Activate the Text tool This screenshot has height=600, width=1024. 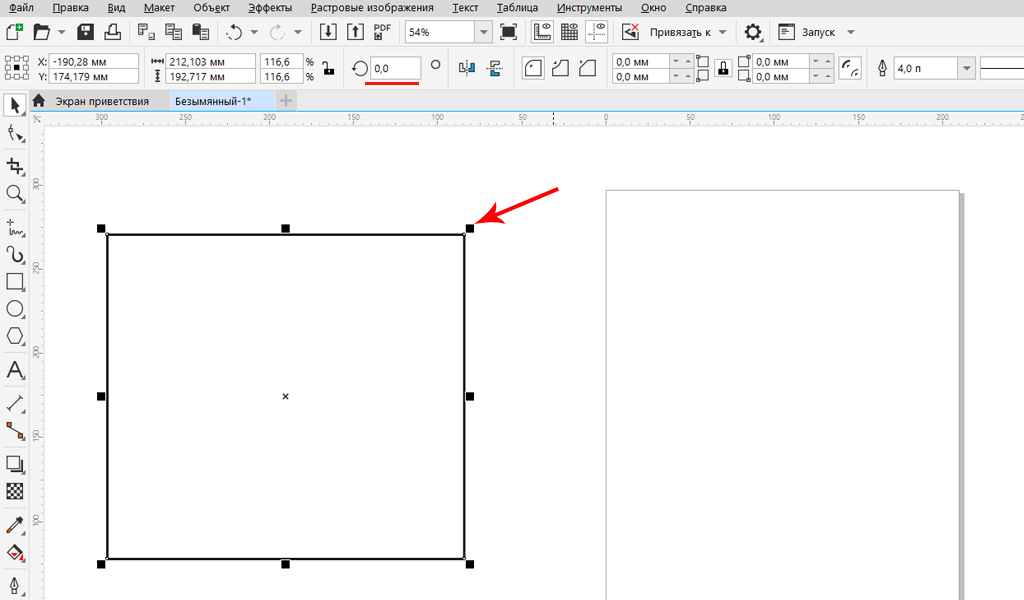[15, 370]
